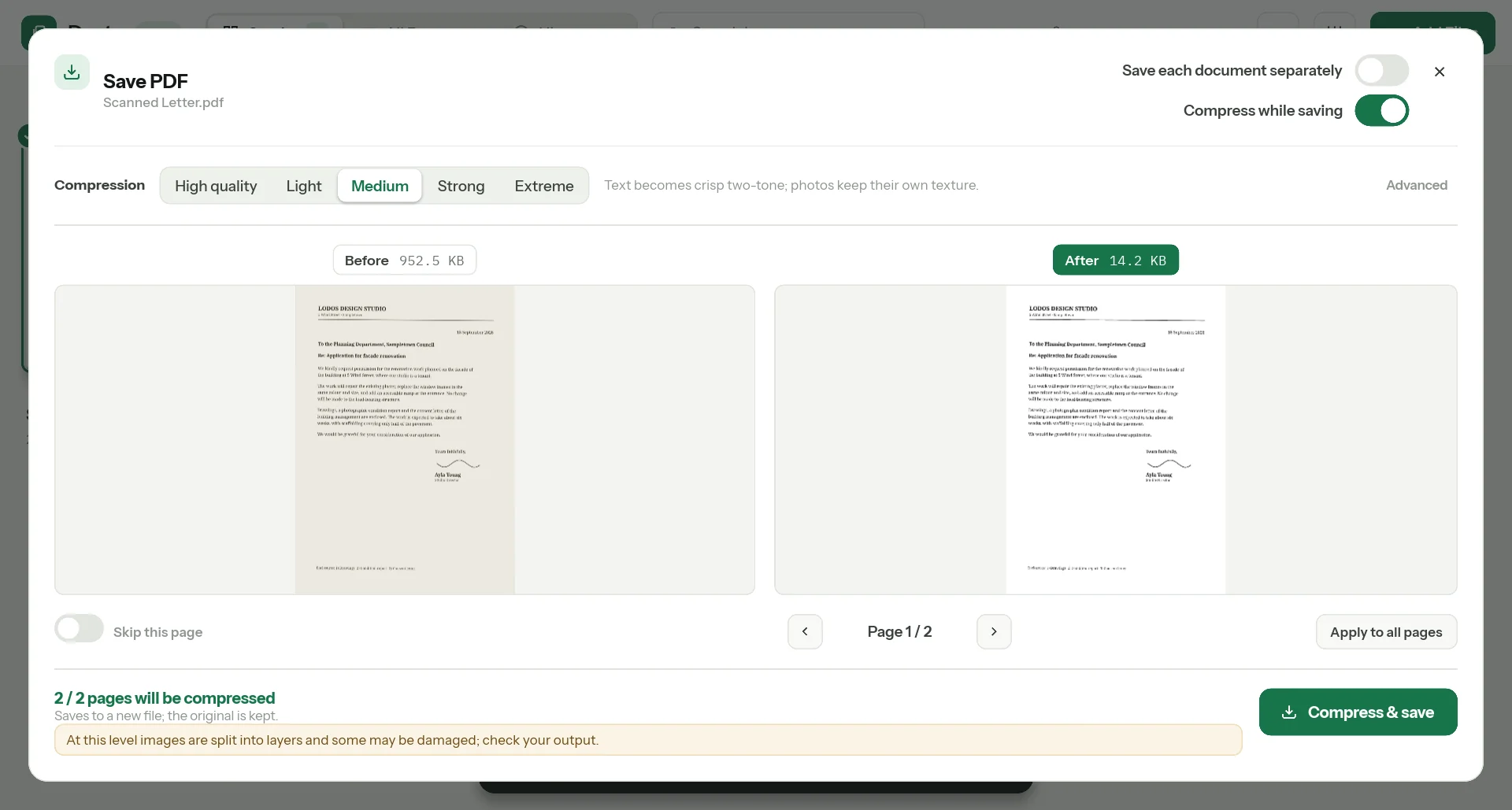Select High quality compression
The width and height of the screenshot is (1512, 810).
[x=216, y=186]
